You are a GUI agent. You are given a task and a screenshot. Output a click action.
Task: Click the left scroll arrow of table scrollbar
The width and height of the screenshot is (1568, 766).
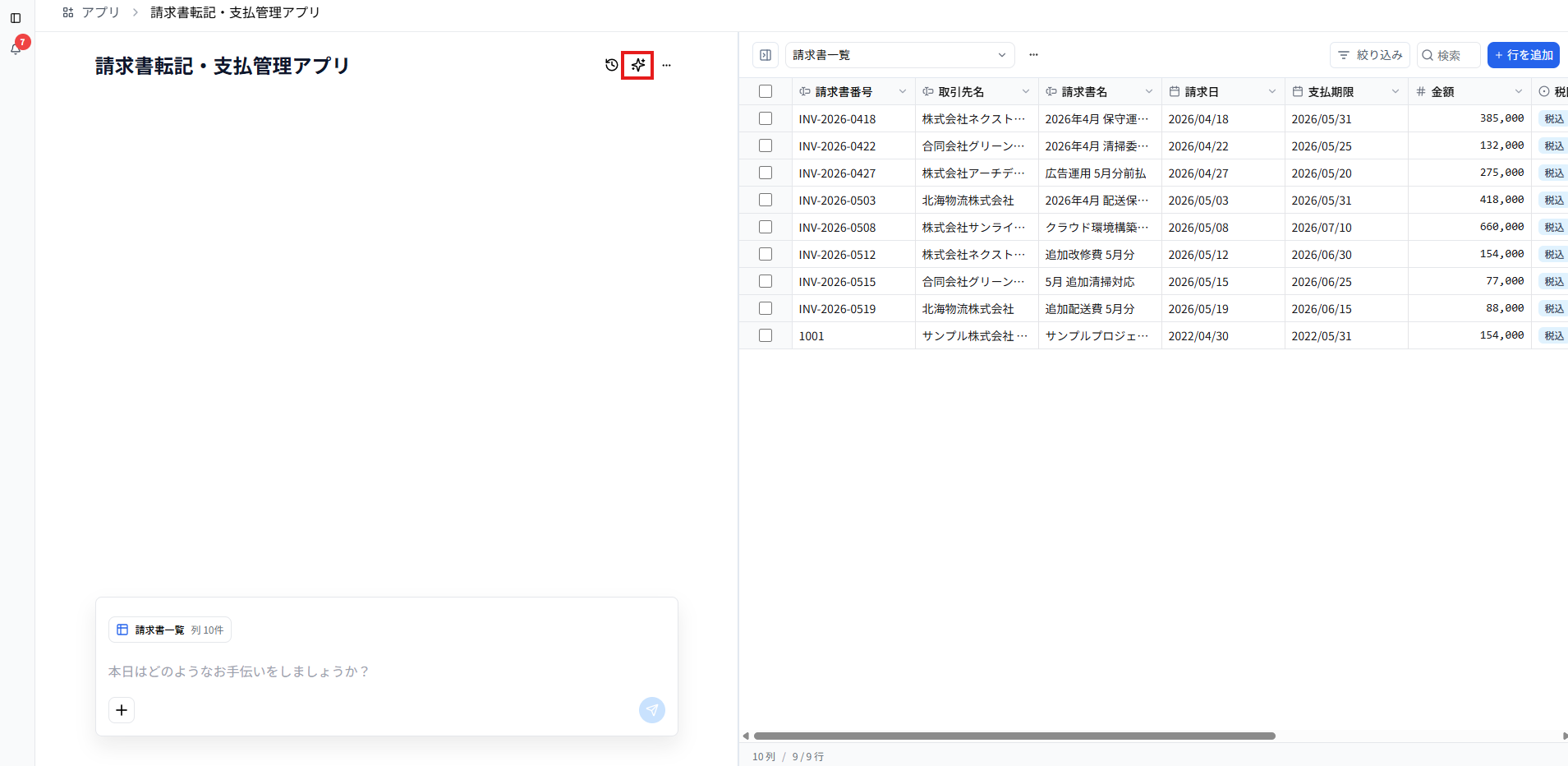point(745,736)
